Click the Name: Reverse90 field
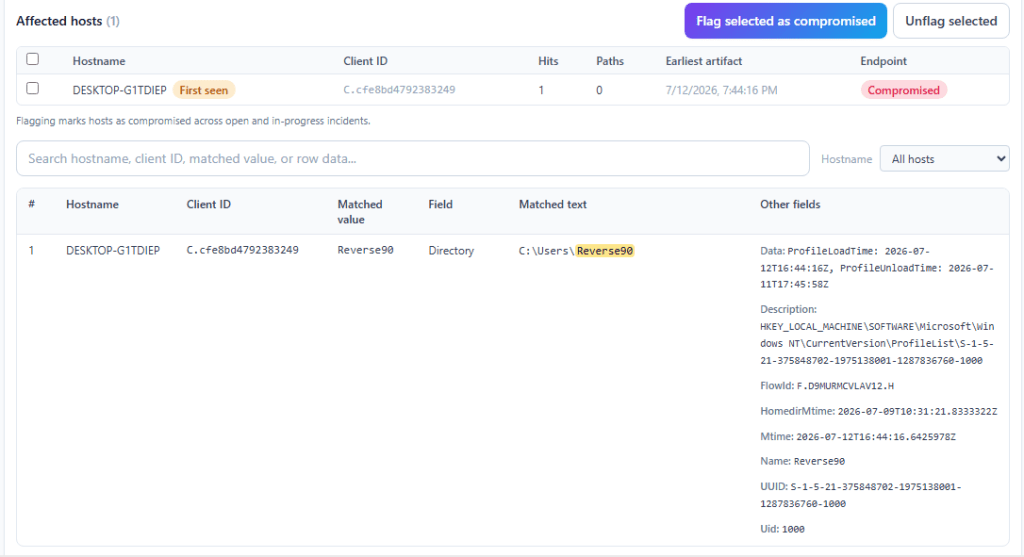The width and height of the screenshot is (1024, 557). (x=803, y=461)
